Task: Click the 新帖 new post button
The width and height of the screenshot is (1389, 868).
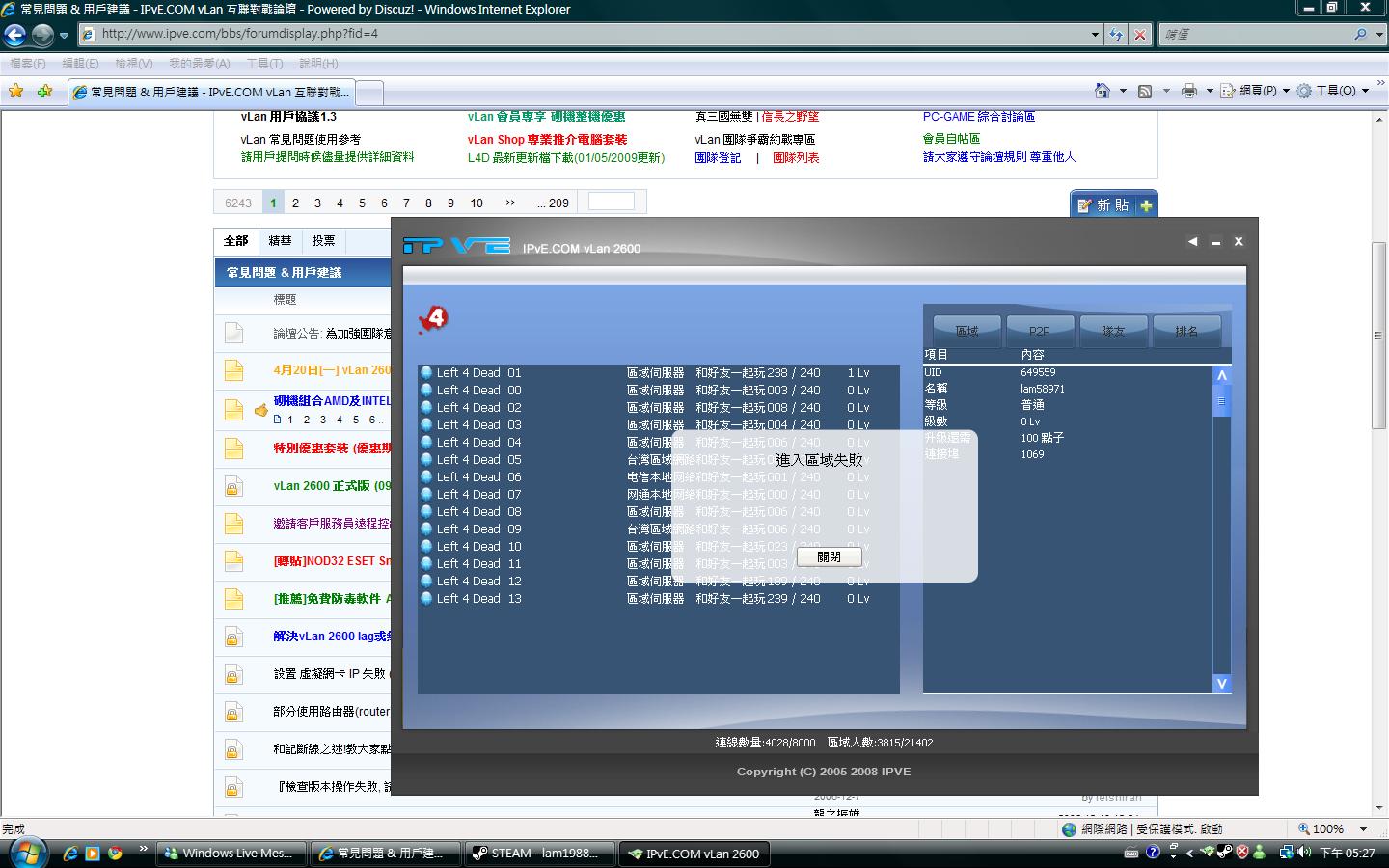Action: [x=1113, y=205]
